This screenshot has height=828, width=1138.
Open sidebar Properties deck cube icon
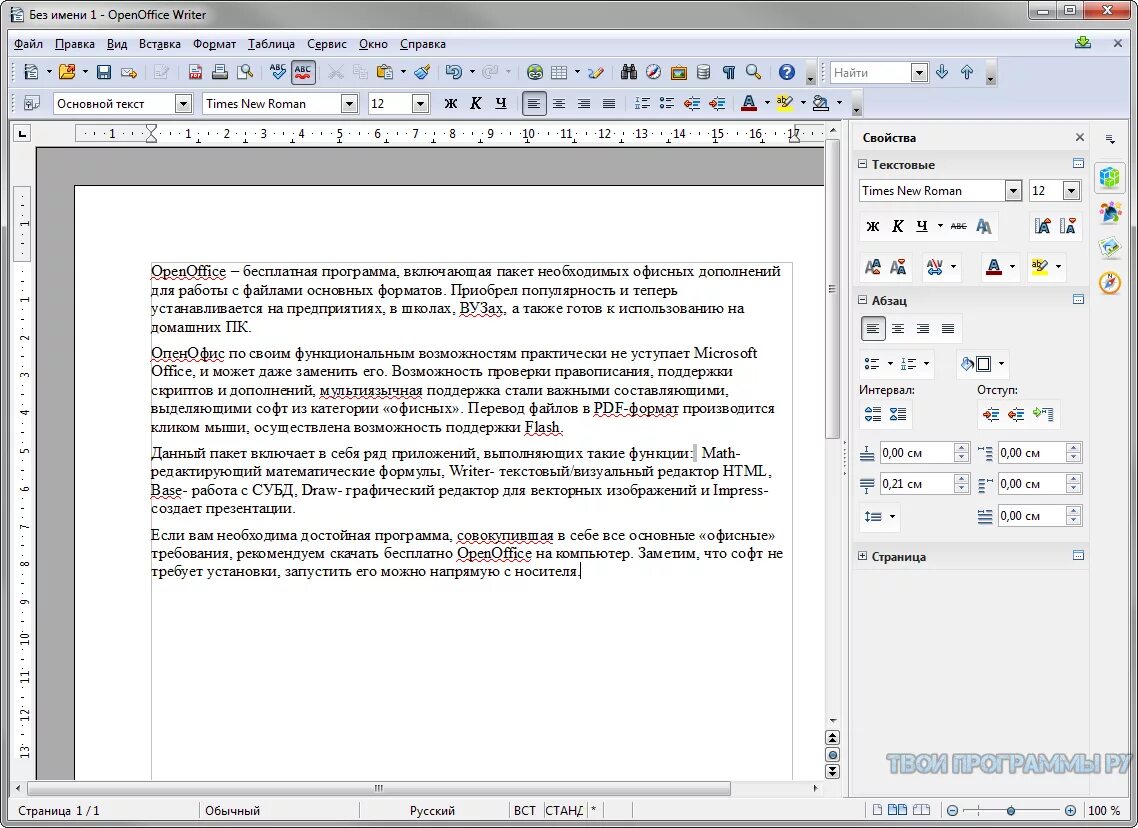[1110, 177]
